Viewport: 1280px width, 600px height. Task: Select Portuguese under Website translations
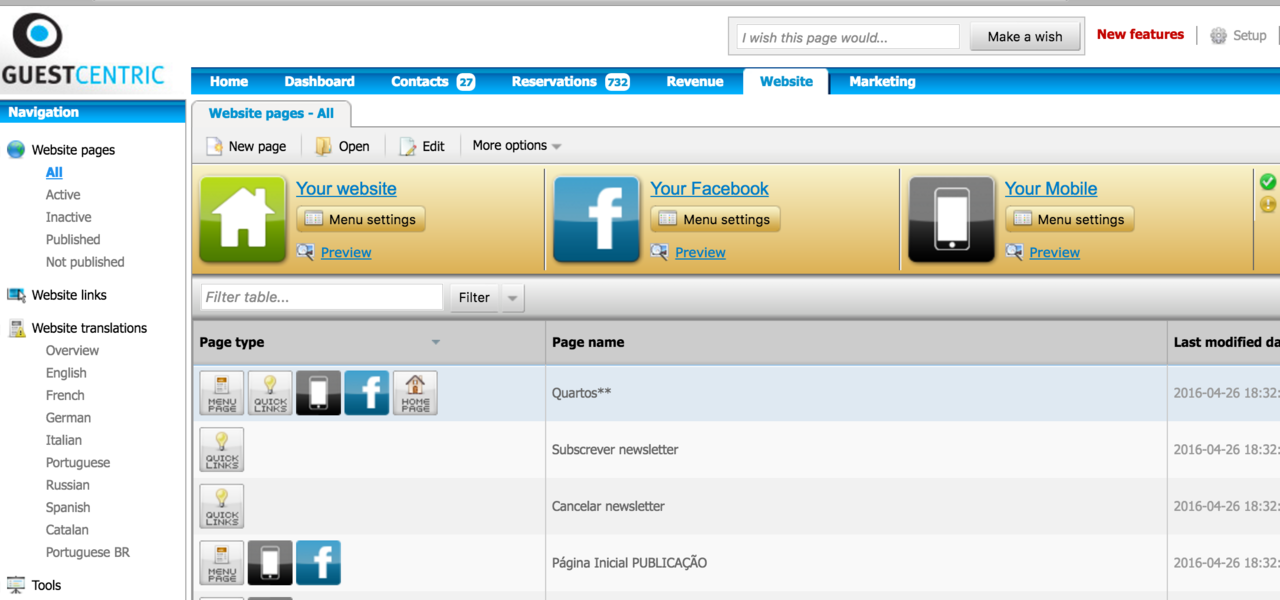(78, 463)
